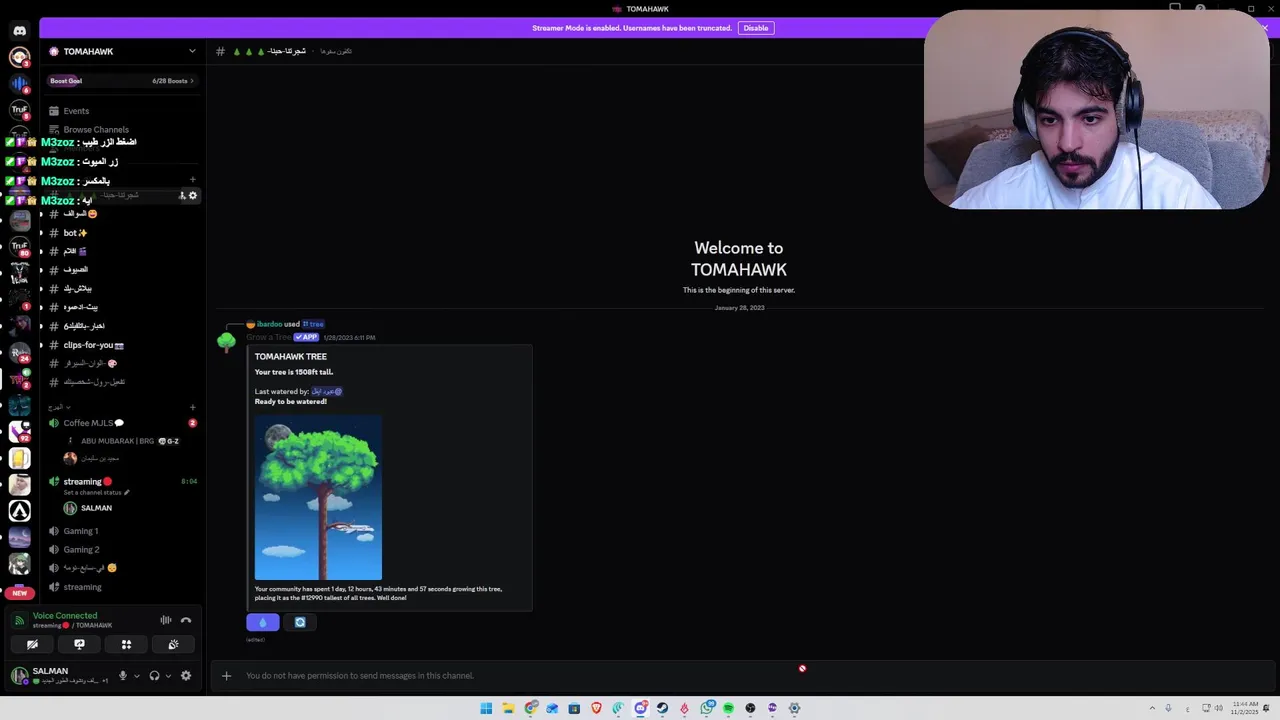This screenshot has height=720, width=1280.
Task: Click Voice Connected status text
Action: (x=65, y=616)
